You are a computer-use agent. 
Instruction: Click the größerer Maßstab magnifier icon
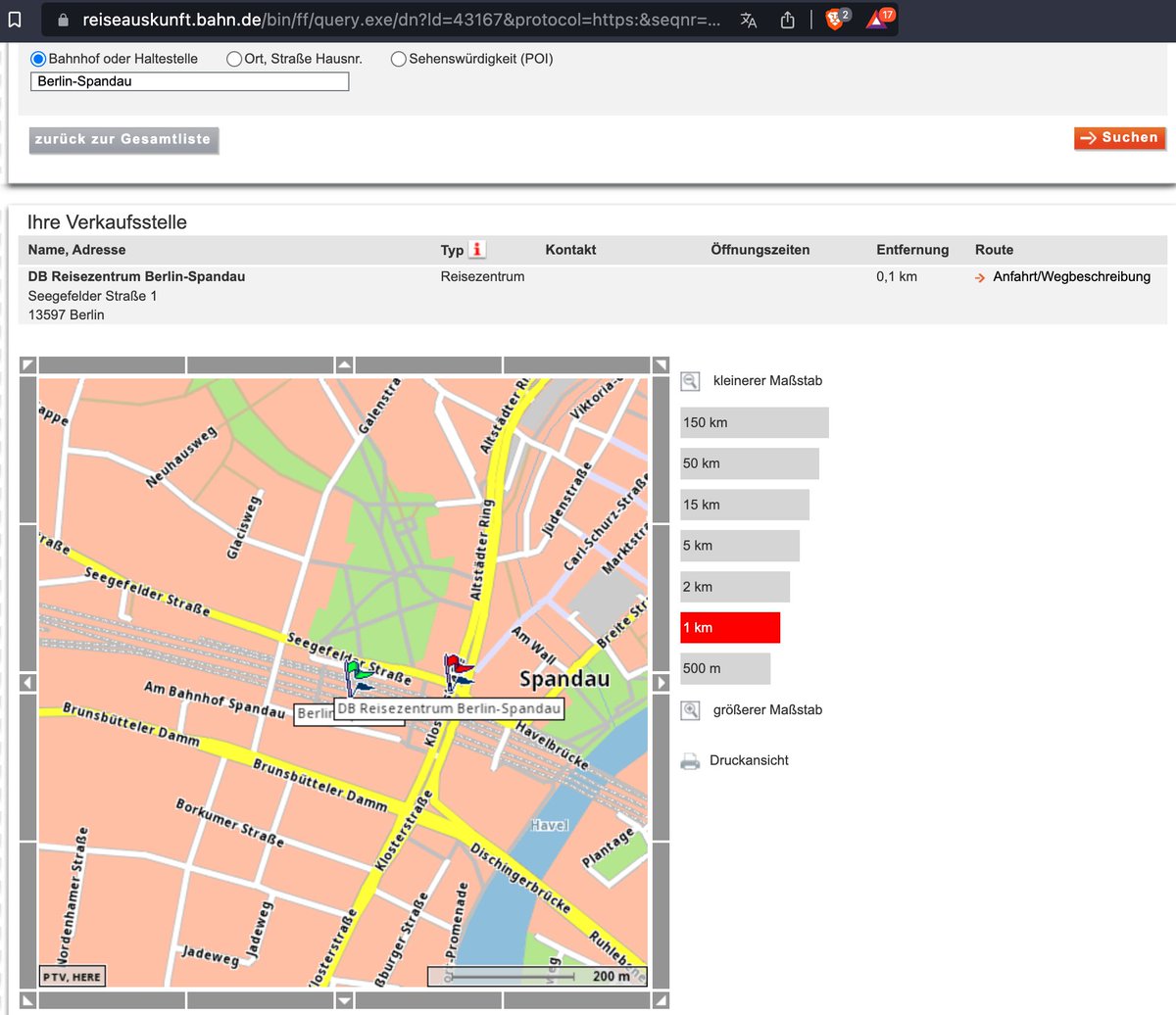[x=690, y=709]
